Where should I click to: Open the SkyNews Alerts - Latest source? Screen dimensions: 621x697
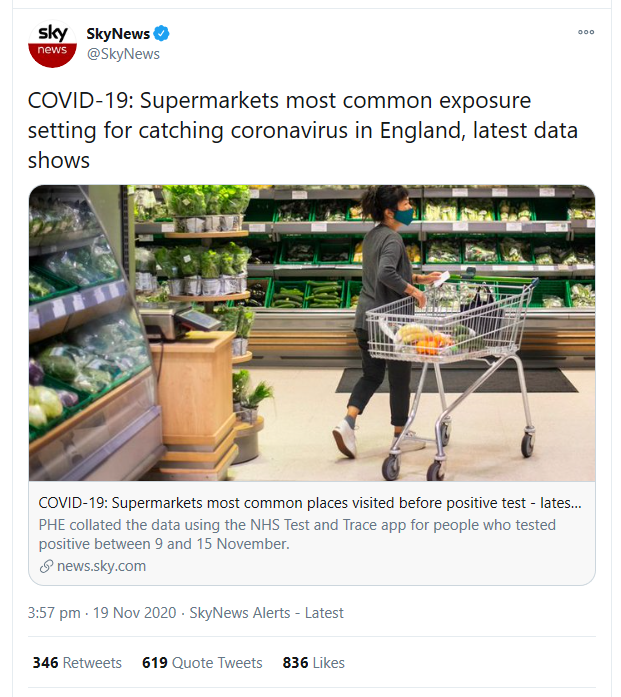pos(266,613)
